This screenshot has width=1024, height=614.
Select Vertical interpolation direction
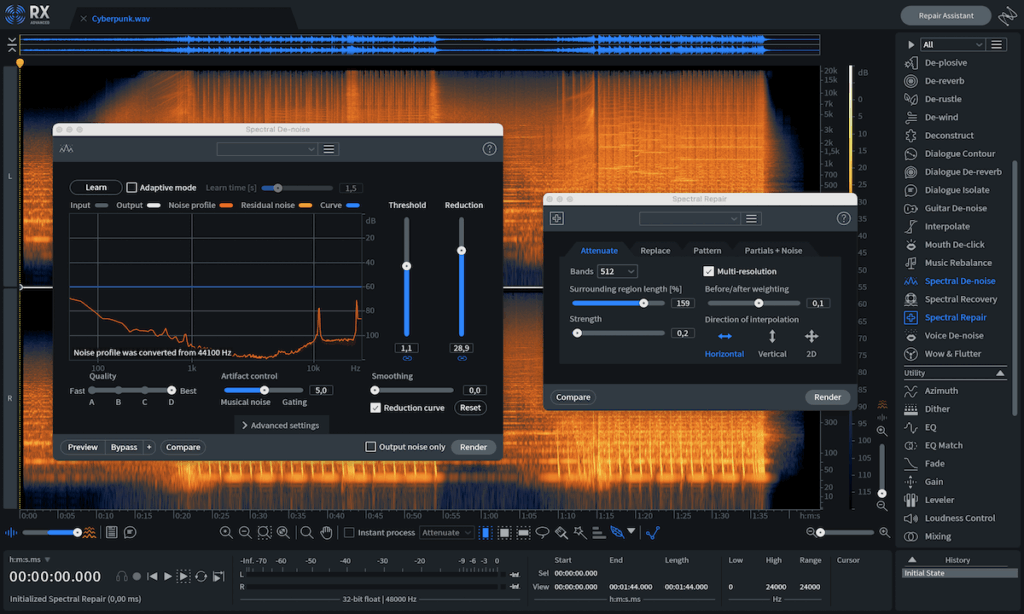pos(772,343)
